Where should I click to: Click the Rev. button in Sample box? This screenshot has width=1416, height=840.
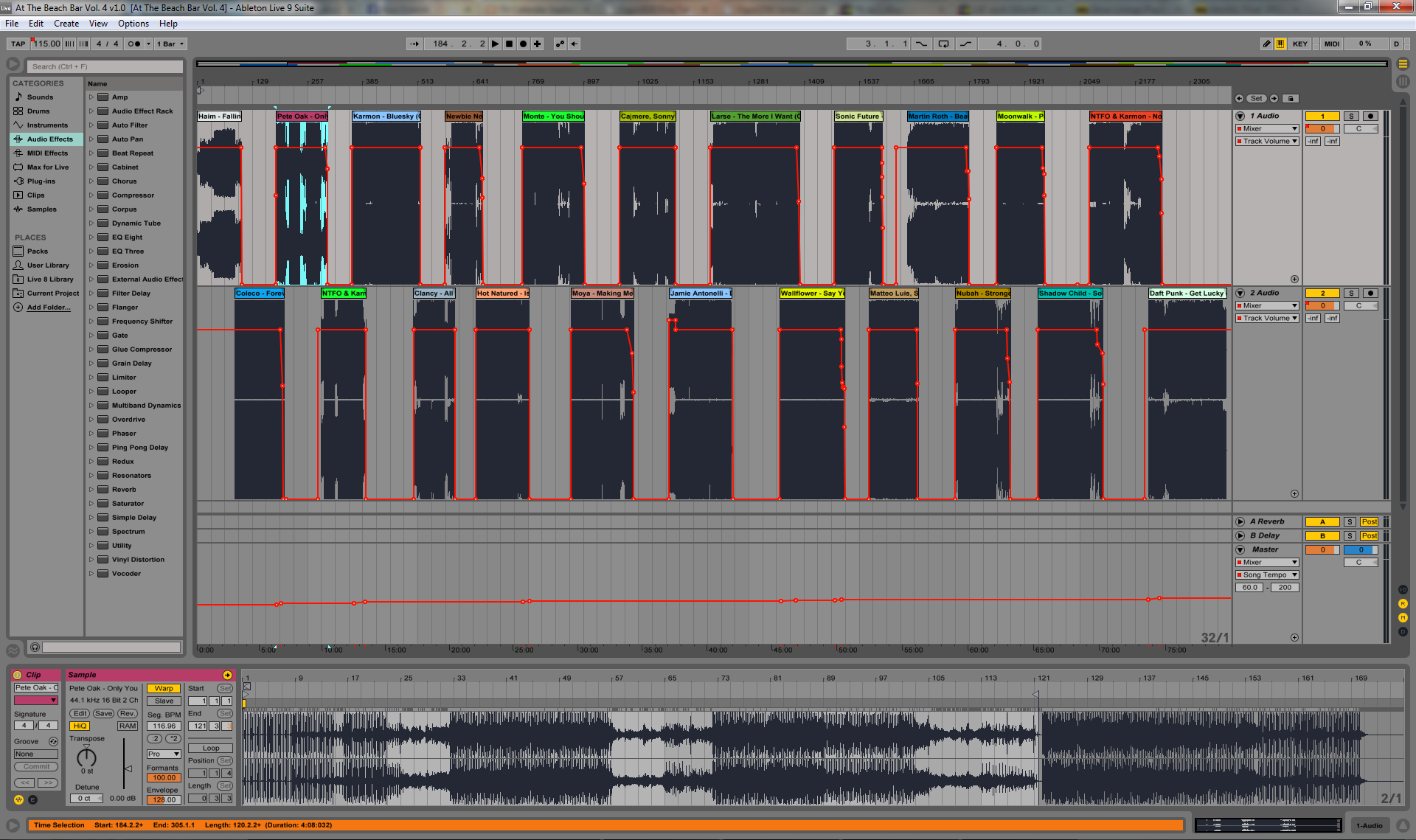point(128,714)
